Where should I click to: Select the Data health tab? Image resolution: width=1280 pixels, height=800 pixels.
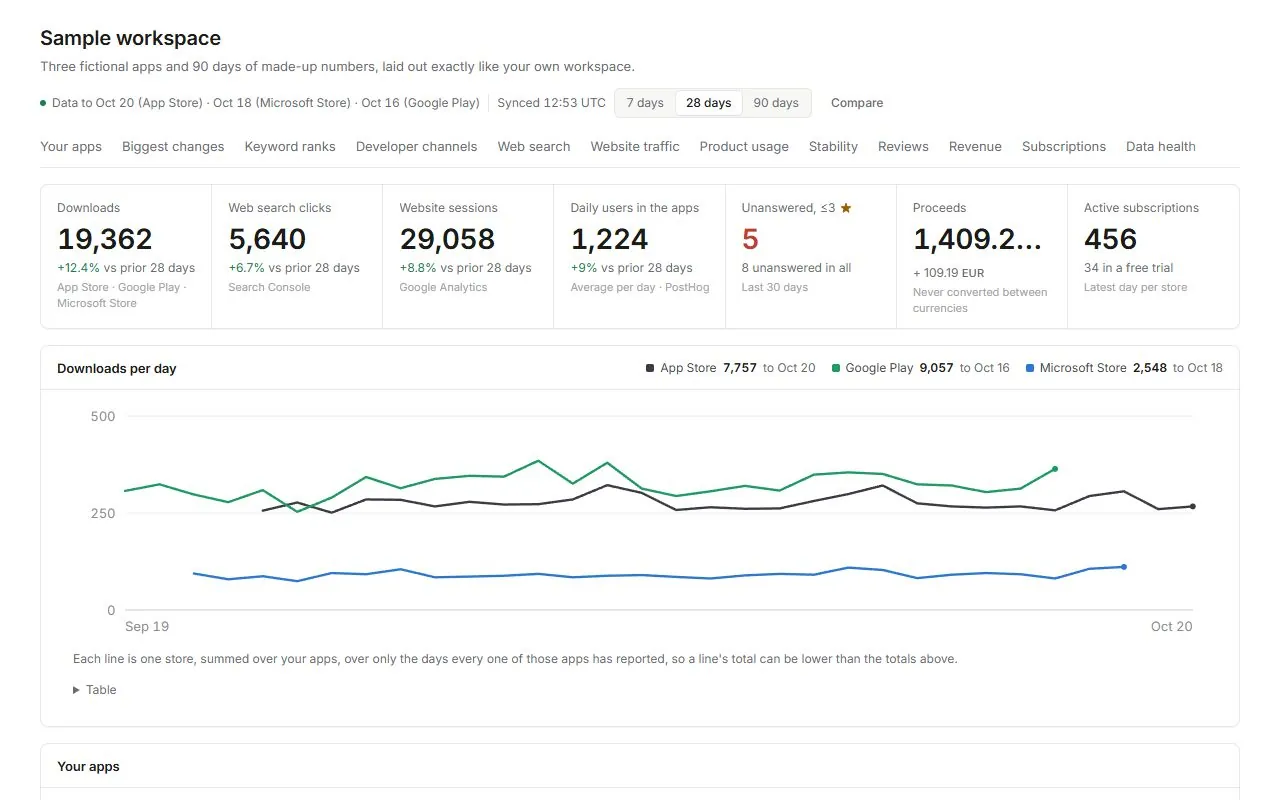coord(1161,146)
